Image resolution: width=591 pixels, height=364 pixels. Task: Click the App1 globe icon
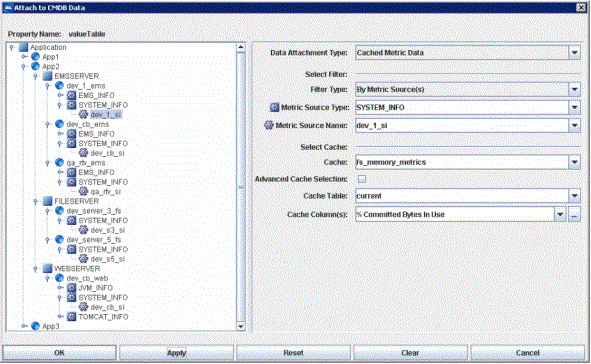(35, 57)
